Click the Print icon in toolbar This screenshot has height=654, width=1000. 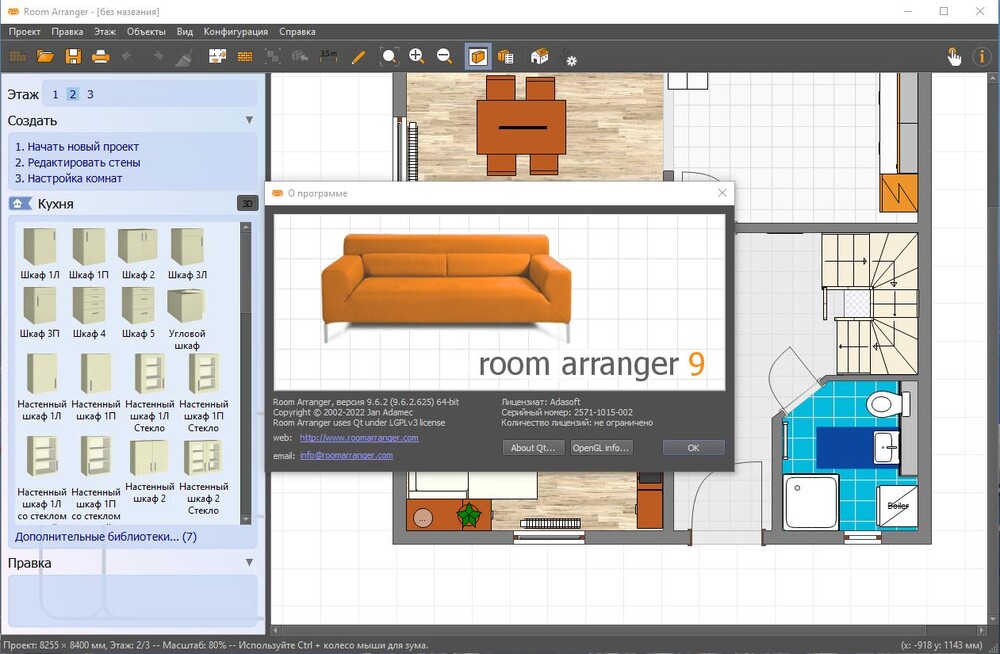[100, 57]
